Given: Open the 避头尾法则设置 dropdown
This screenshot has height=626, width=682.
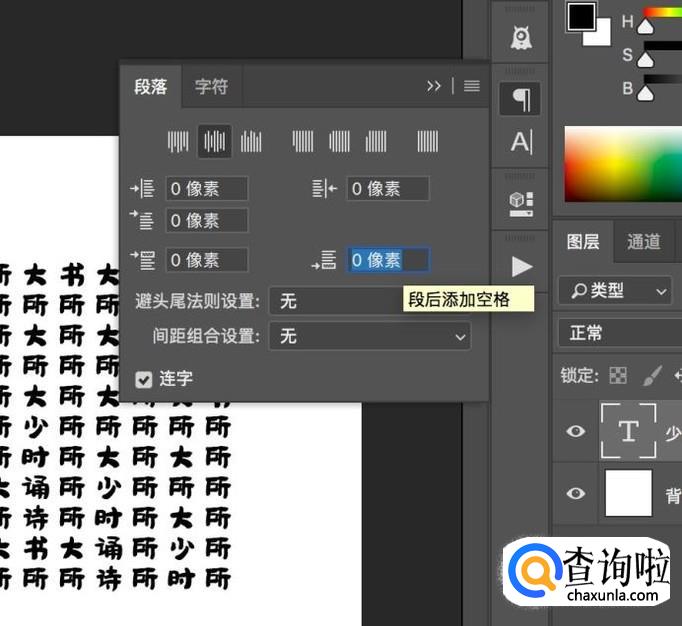Looking at the screenshot, I should [x=371, y=301].
